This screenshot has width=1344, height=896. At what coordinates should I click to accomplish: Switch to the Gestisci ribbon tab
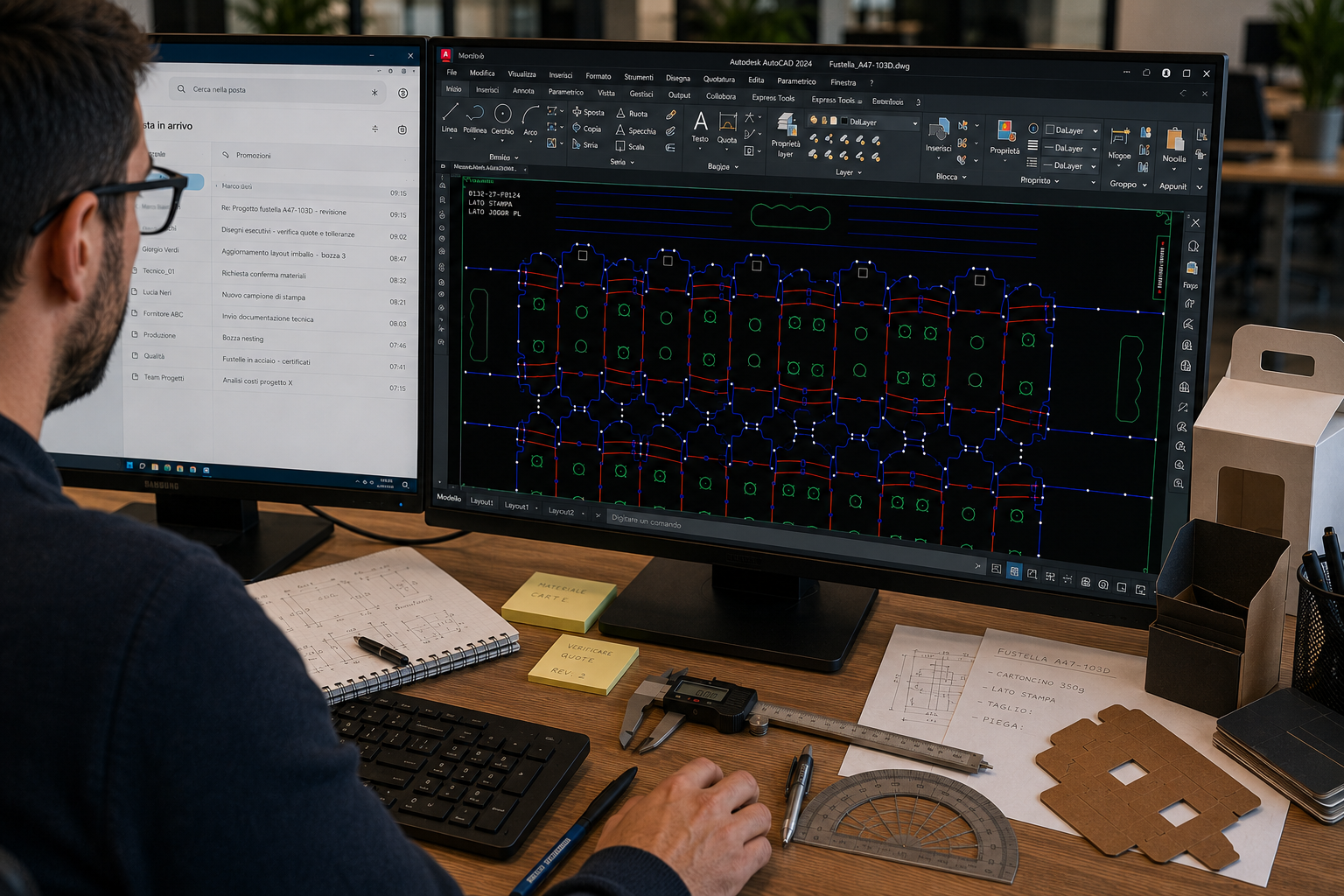[x=640, y=94]
